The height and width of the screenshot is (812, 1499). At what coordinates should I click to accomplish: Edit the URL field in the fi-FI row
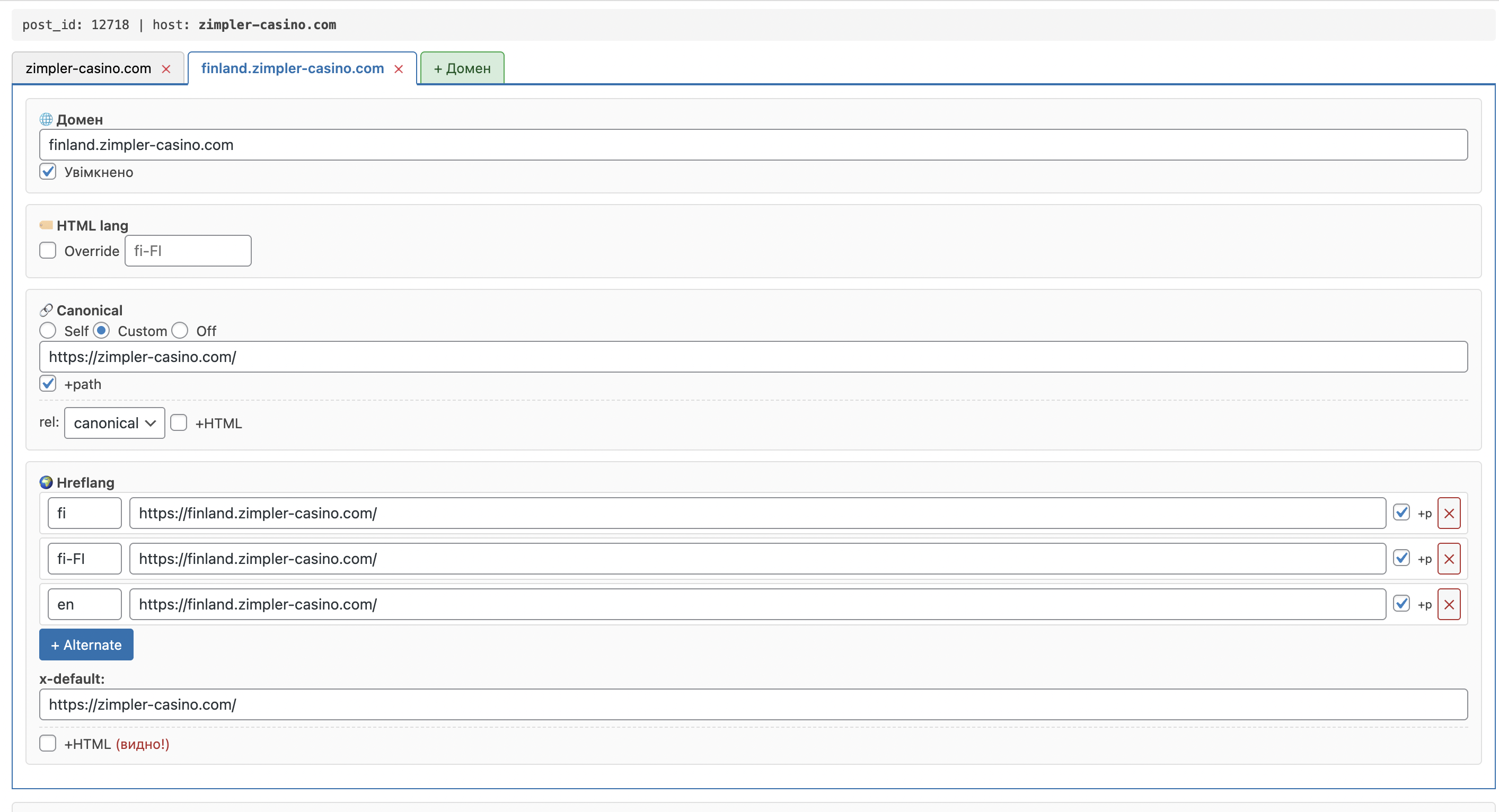[757, 559]
